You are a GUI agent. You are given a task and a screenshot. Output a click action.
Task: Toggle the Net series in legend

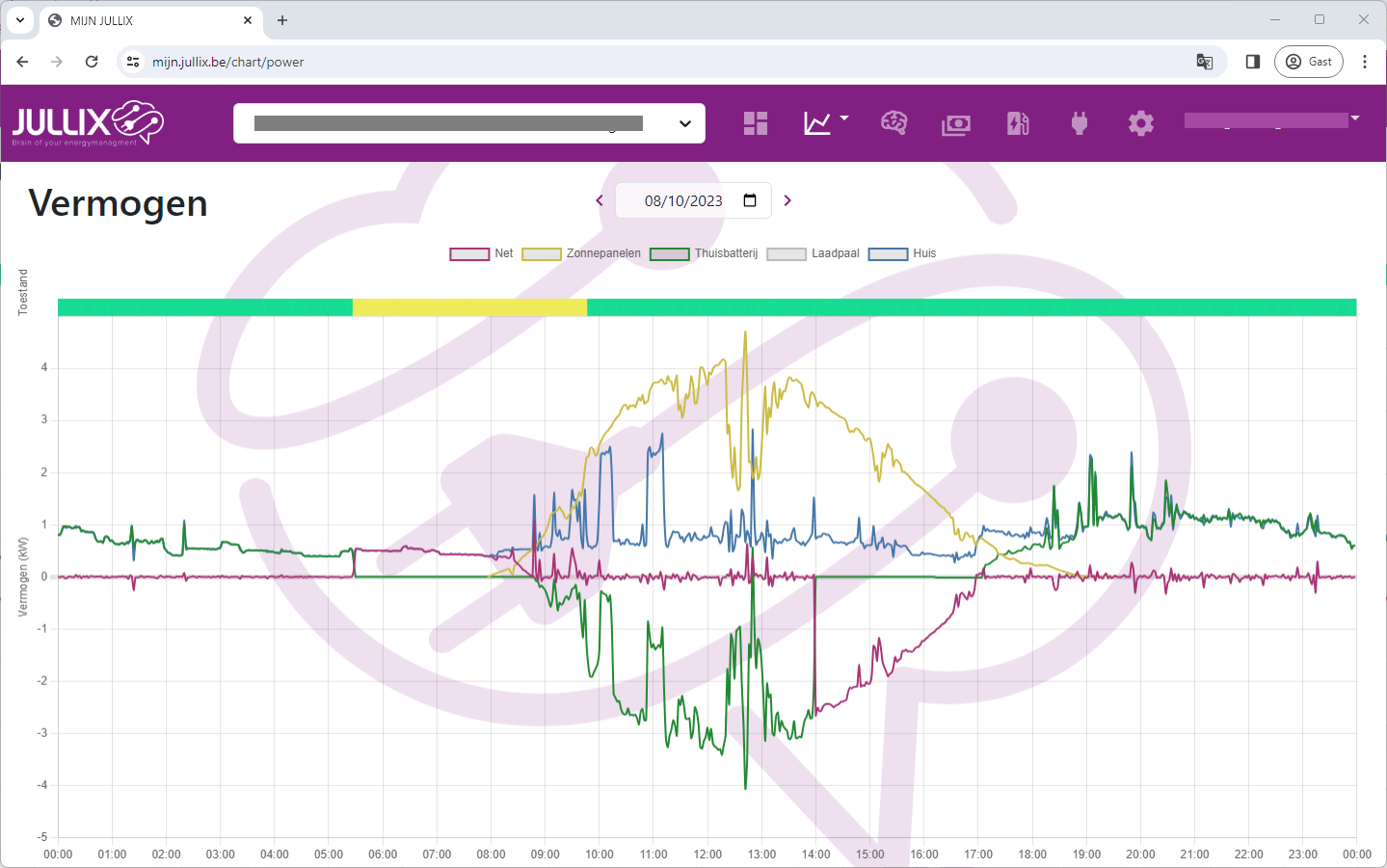[481, 253]
